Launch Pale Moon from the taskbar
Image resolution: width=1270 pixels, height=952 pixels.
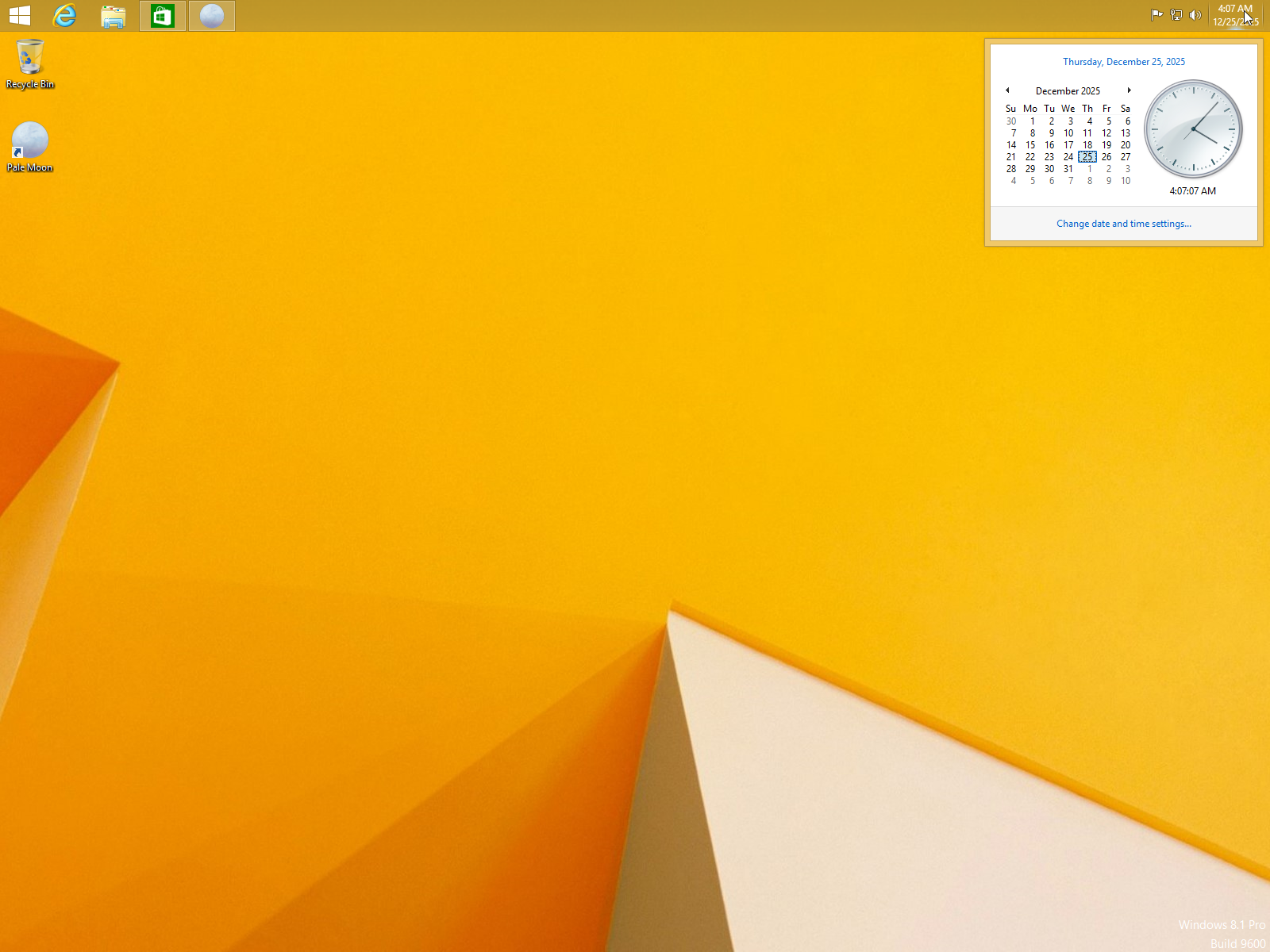click(x=211, y=15)
